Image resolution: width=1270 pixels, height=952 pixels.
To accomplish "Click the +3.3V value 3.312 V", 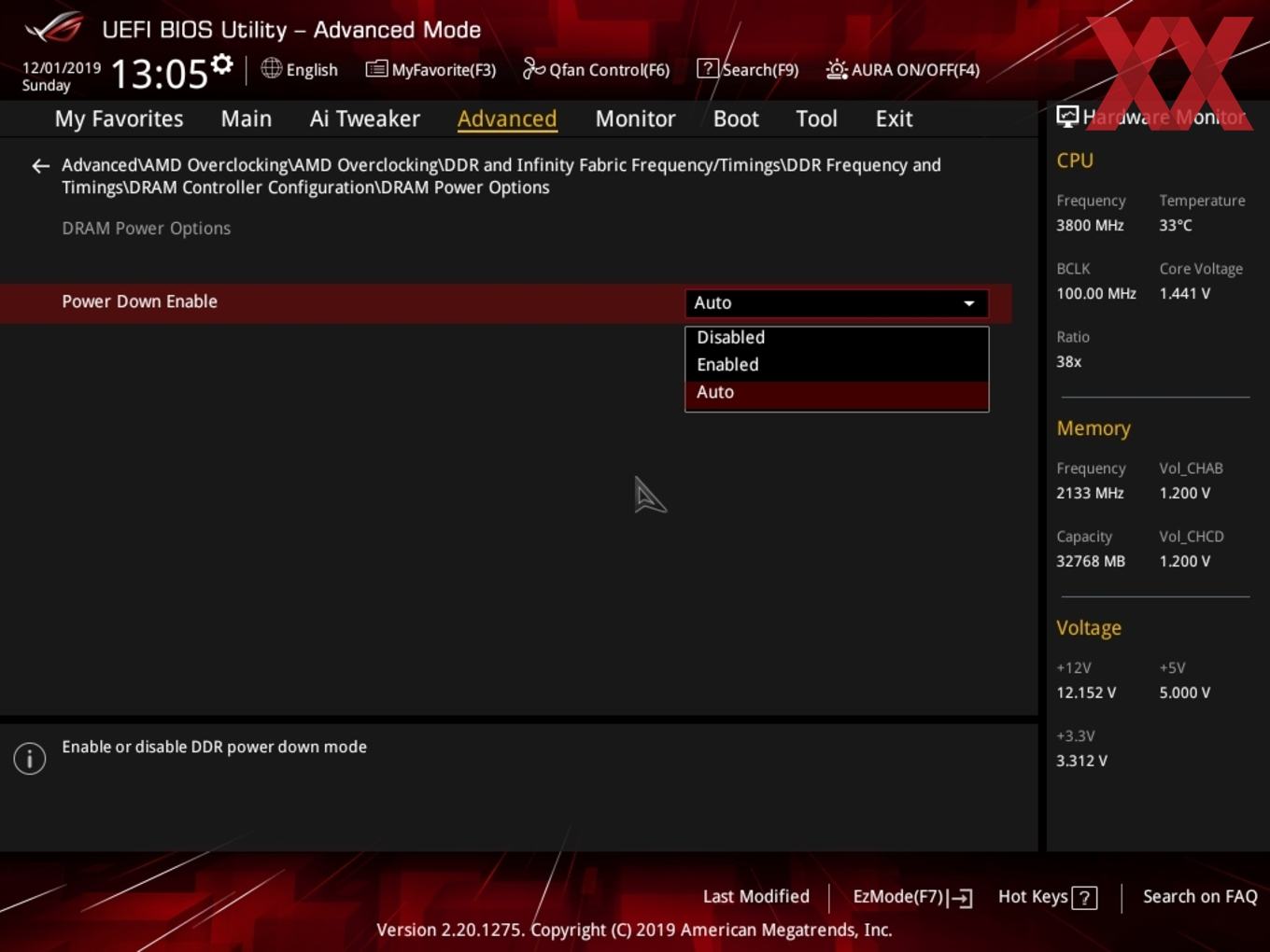I will (x=1081, y=762).
